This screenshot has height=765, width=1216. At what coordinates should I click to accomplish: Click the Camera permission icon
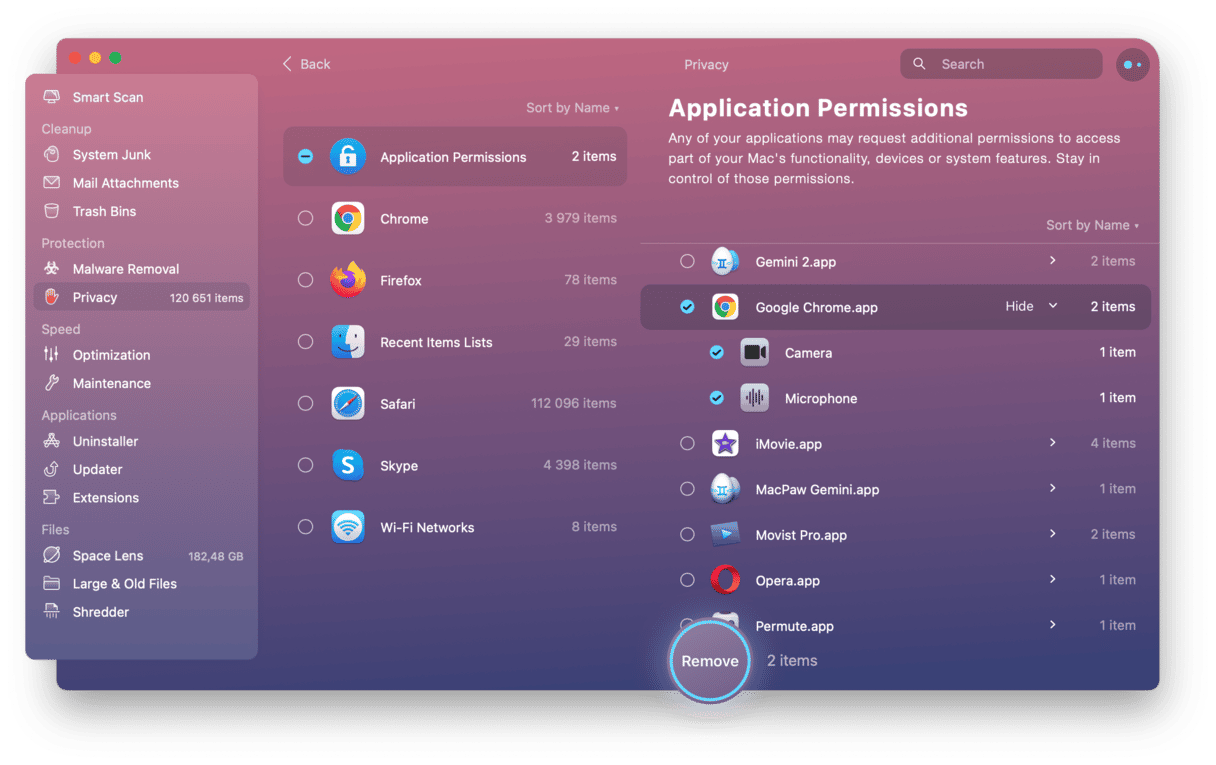[x=755, y=353]
